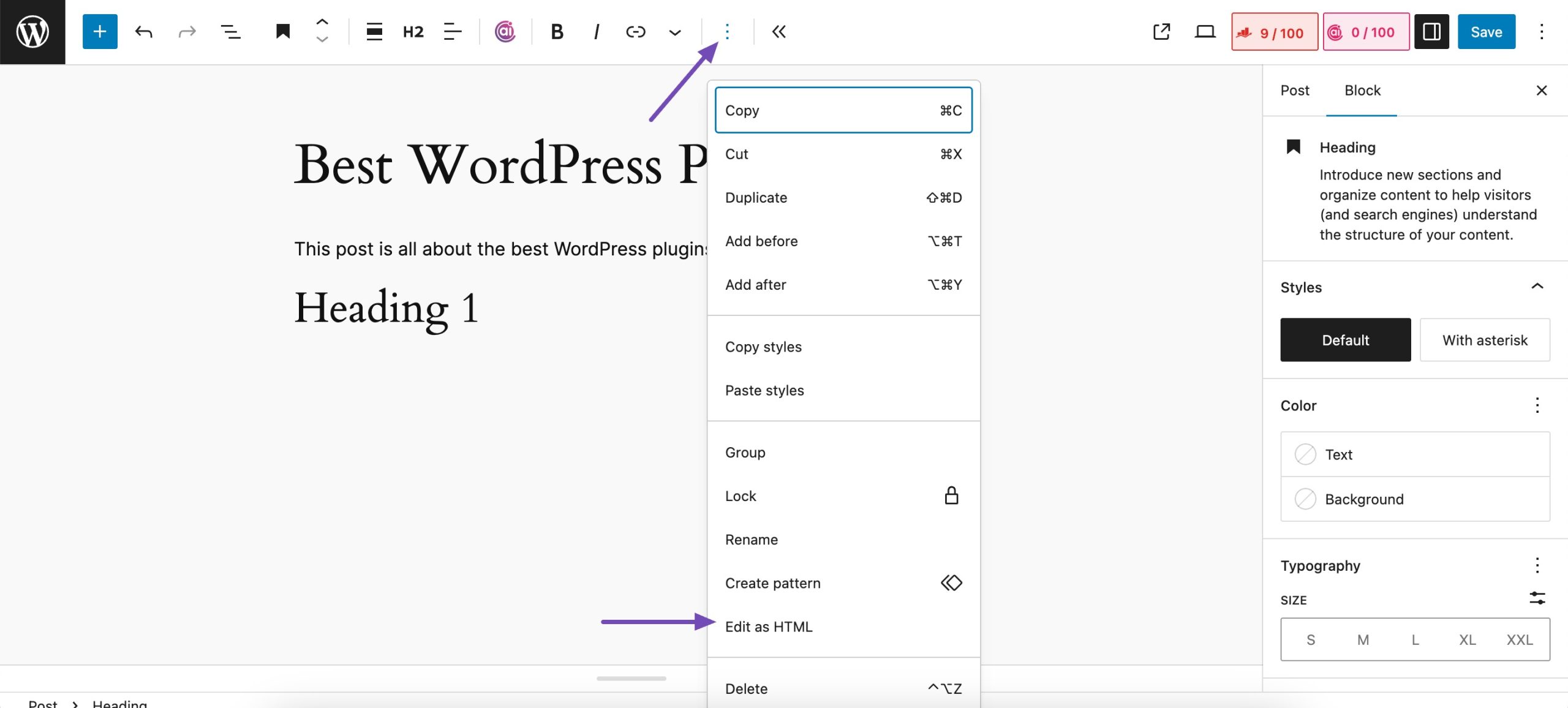Change heading level H2
This screenshot has height=708, width=1568.
coord(413,32)
